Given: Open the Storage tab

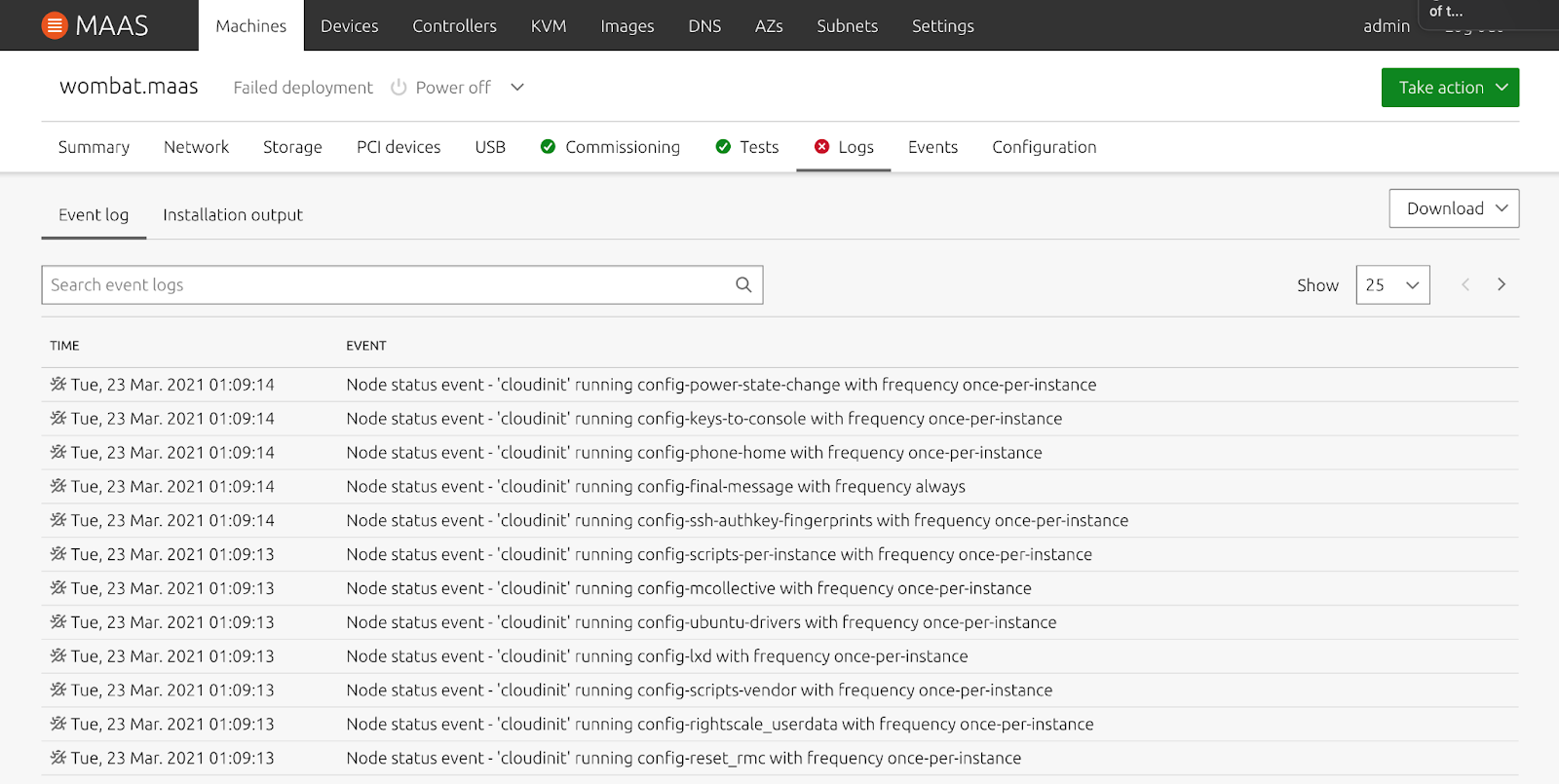Looking at the screenshot, I should pyautogui.click(x=292, y=147).
